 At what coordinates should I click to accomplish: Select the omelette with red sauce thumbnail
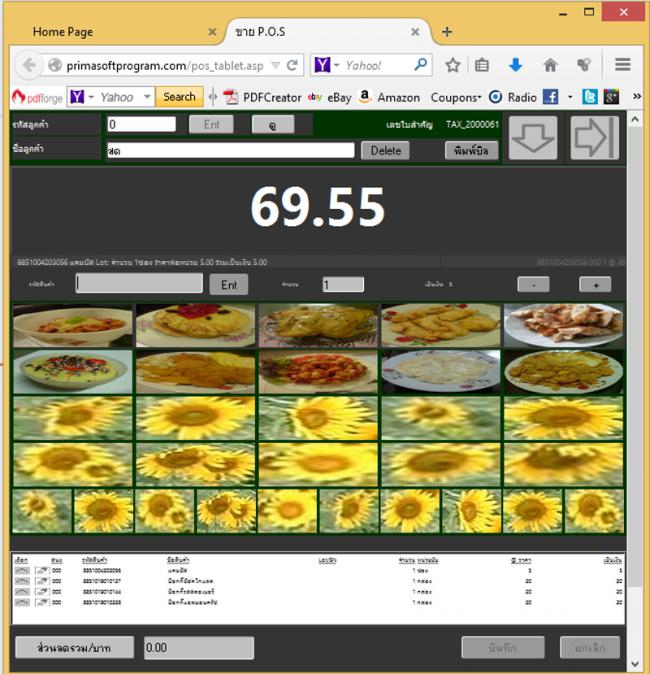[x=196, y=325]
